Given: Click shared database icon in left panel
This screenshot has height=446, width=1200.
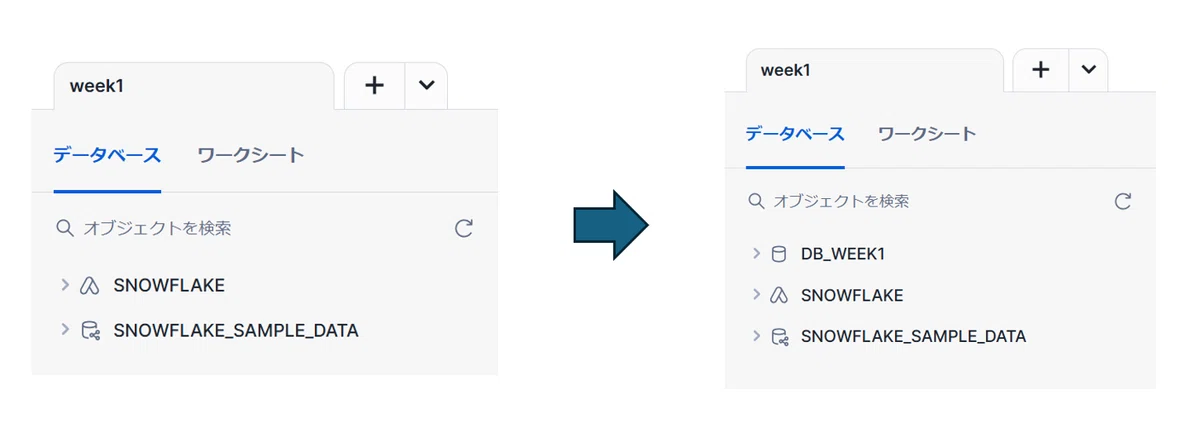Looking at the screenshot, I should coord(90,330).
